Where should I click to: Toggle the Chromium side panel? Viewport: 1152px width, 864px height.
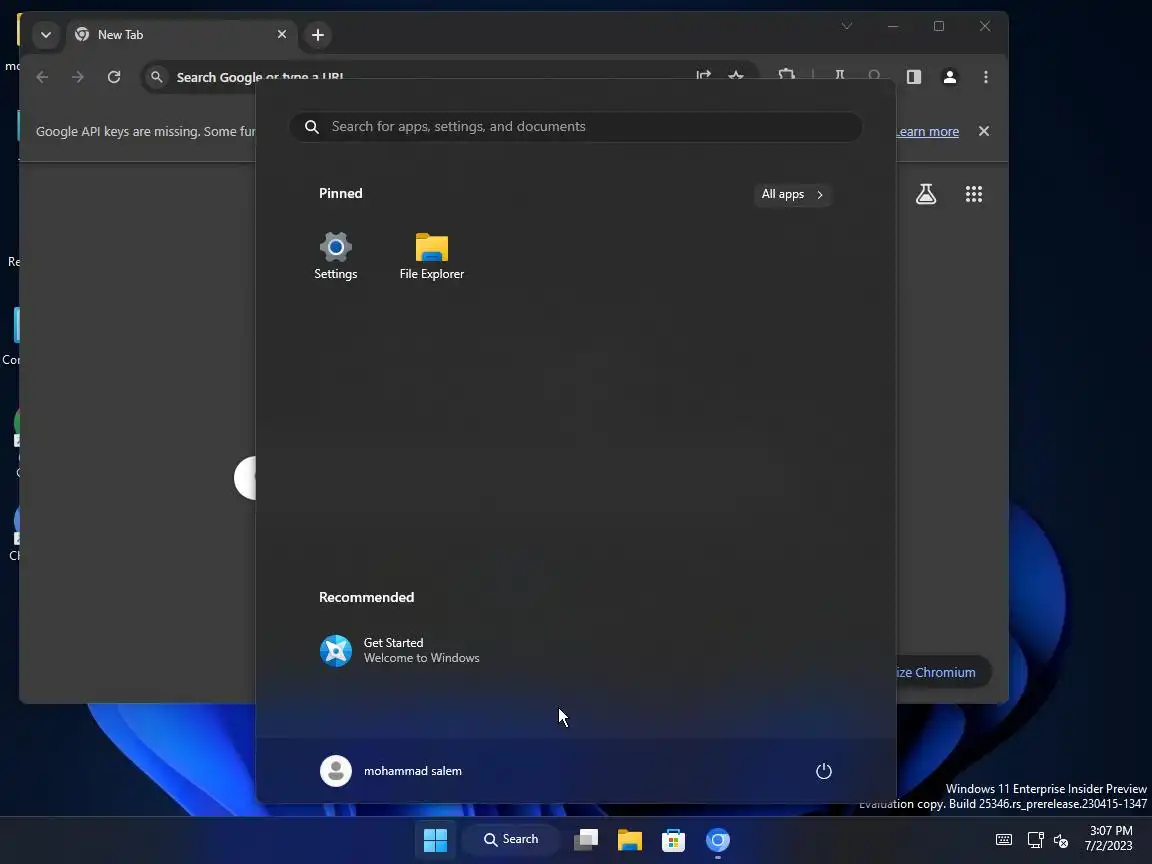[913, 76]
